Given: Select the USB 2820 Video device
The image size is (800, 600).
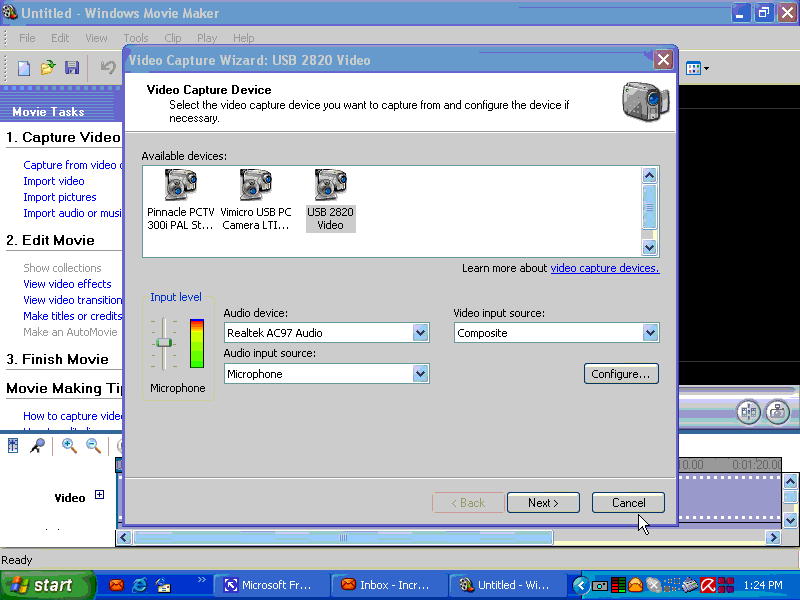Looking at the screenshot, I should click(330, 200).
